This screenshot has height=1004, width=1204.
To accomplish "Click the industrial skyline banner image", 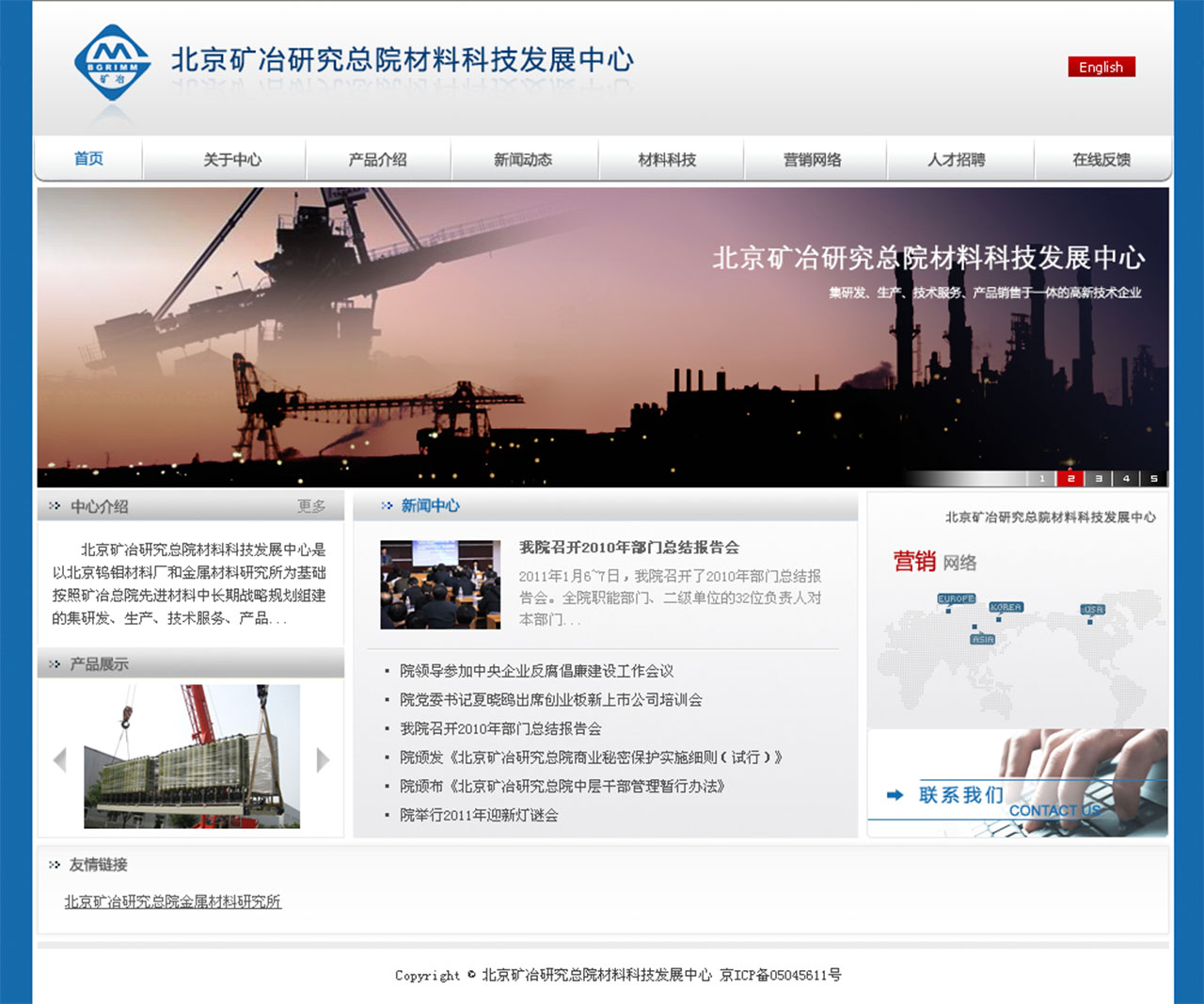I will pyautogui.click(x=603, y=337).
